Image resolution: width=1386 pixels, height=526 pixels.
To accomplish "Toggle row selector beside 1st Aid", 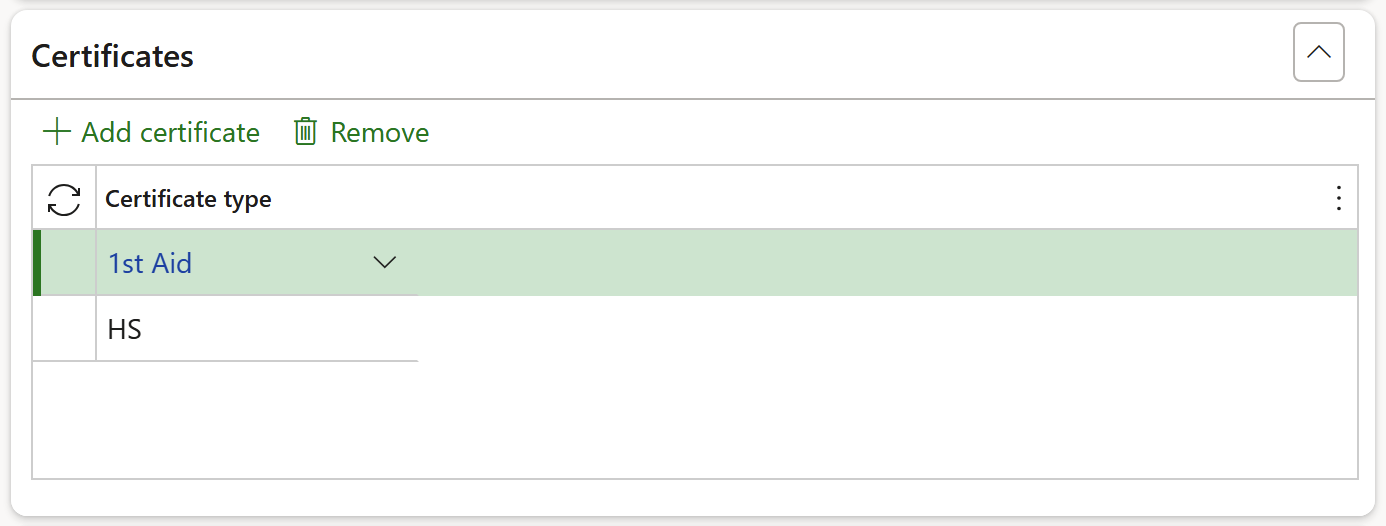I will (x=68, y=263).
